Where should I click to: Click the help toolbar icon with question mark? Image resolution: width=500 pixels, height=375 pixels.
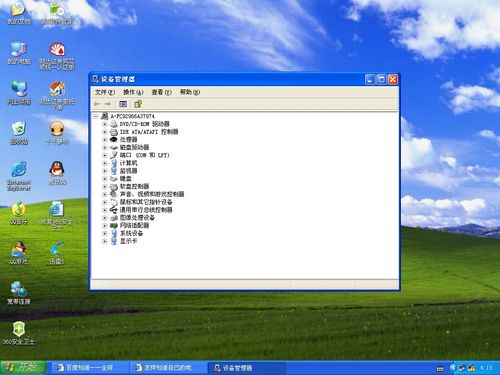(138, 104)
